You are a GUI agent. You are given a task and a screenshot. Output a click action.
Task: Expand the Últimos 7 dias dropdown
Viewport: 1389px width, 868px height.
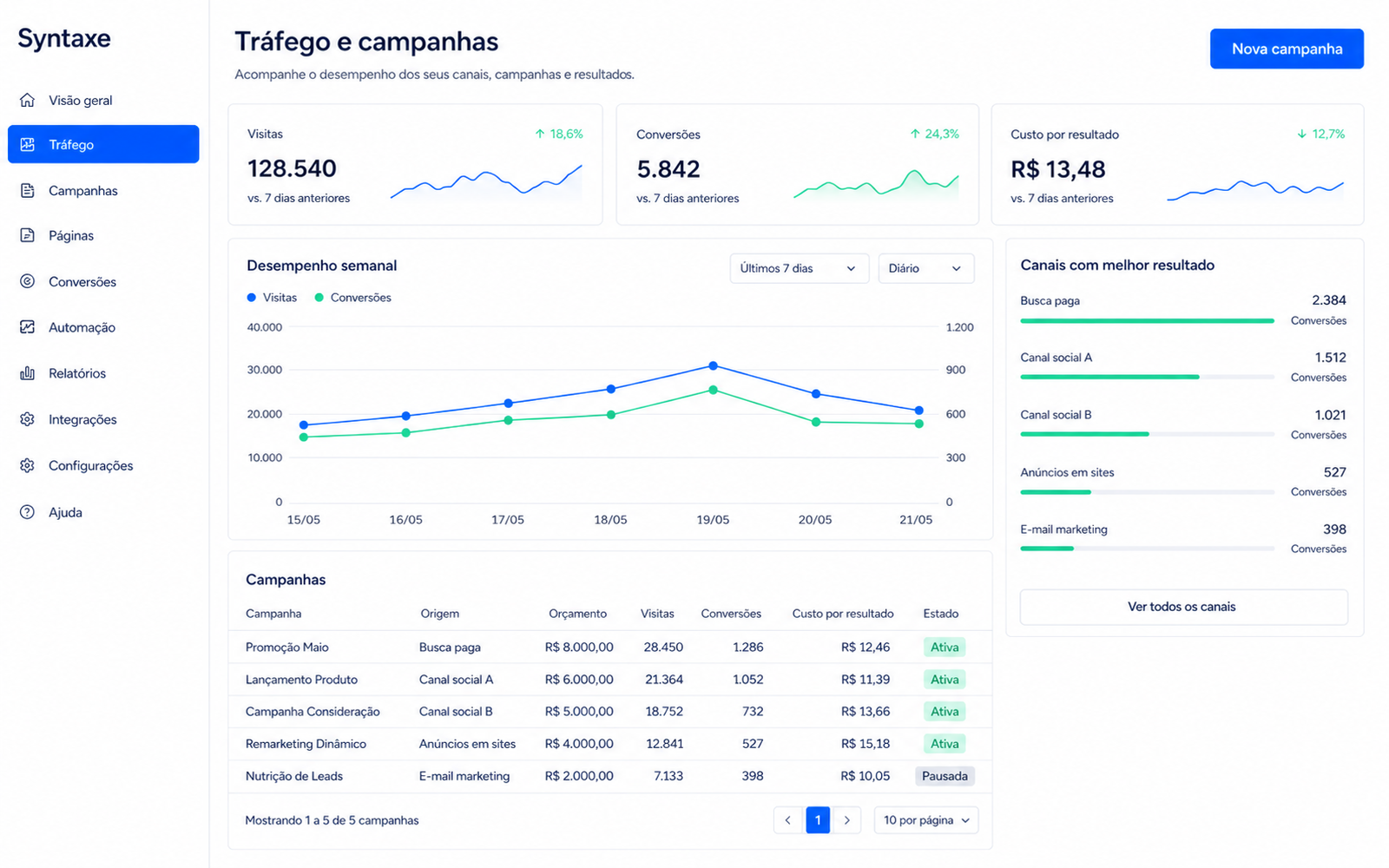point(799,268)
